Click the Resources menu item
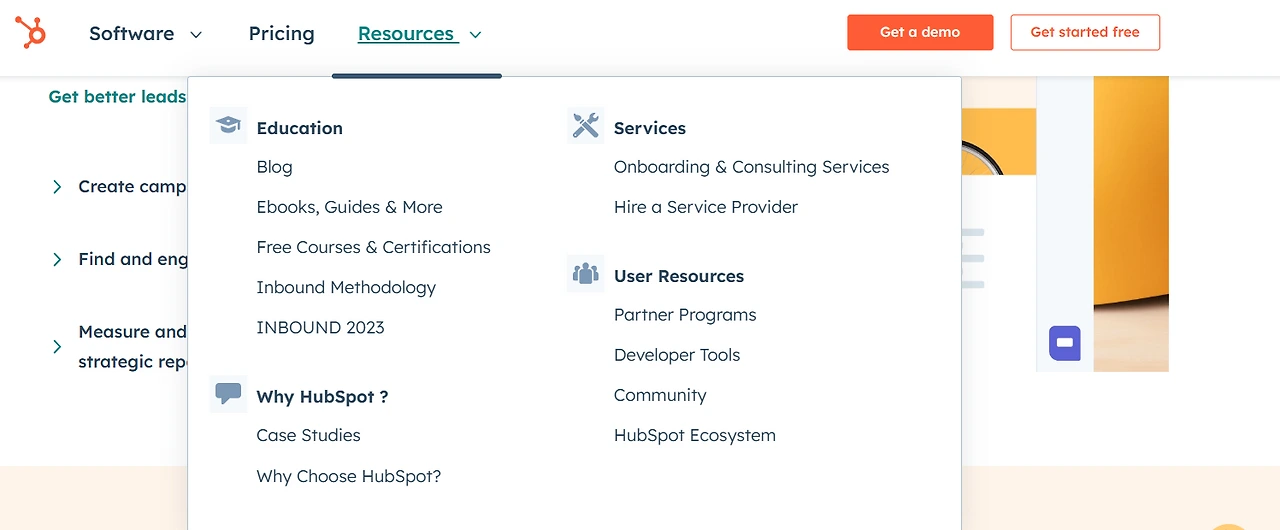 (406, 34)
